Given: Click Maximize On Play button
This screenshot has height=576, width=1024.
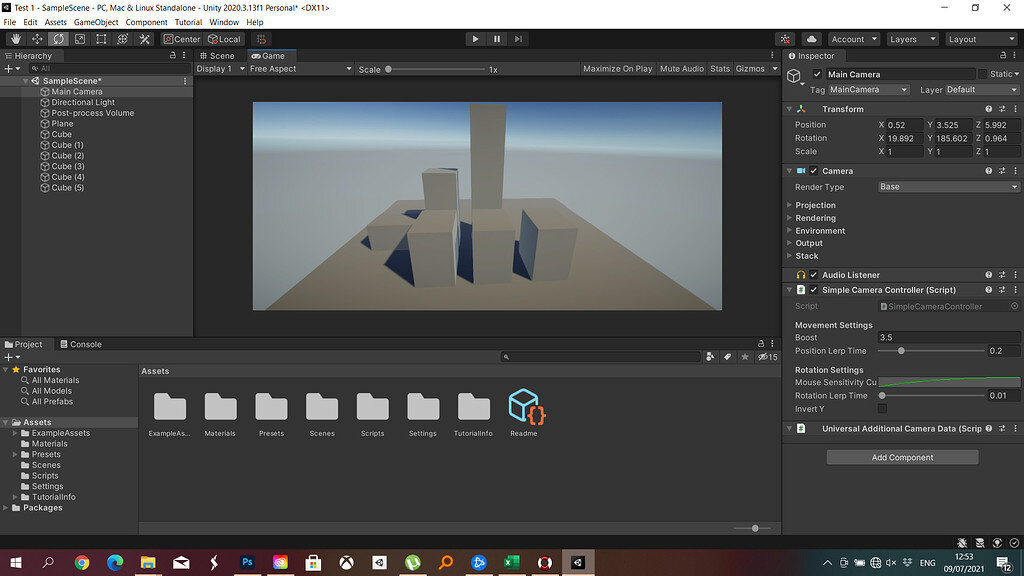Looking at the screenshot, I should [617, 69].
